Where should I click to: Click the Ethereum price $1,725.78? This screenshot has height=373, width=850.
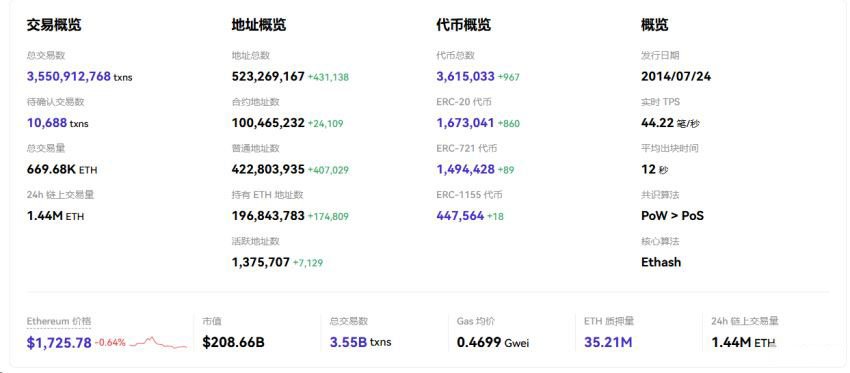point(59,343)
